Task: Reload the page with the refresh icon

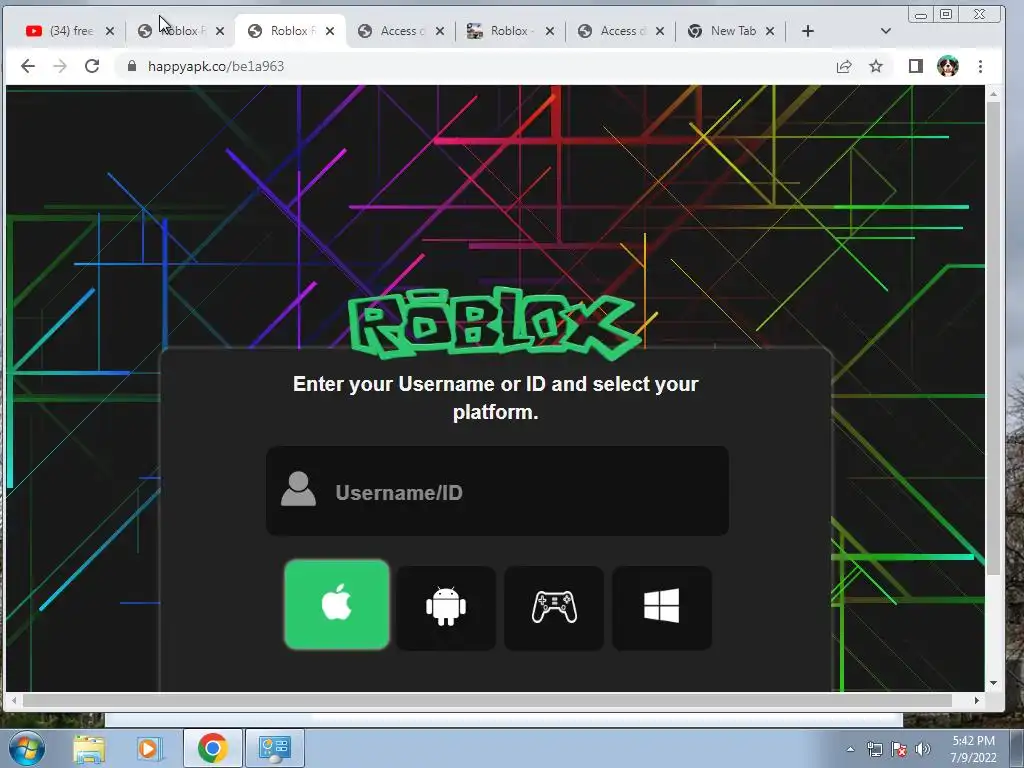Action: [92, 66]
